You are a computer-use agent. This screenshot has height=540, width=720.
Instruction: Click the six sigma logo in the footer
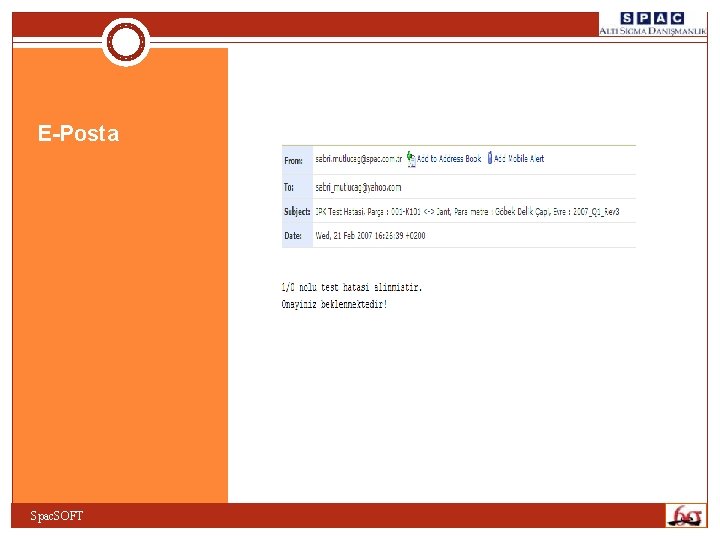[x=686, y=516]
